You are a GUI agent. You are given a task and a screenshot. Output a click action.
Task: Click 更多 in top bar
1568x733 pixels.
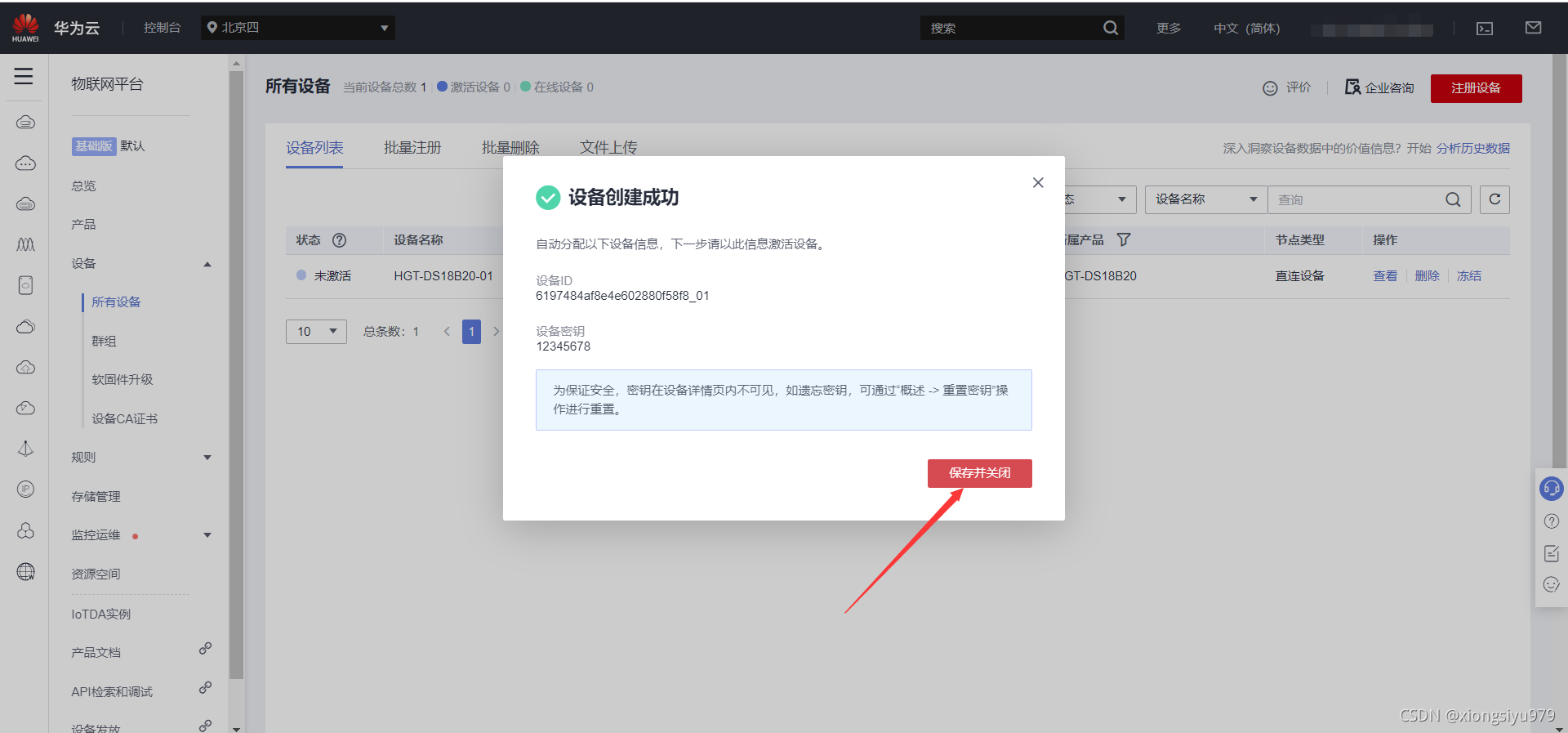pyautogui.click(x=1169, y=29)
